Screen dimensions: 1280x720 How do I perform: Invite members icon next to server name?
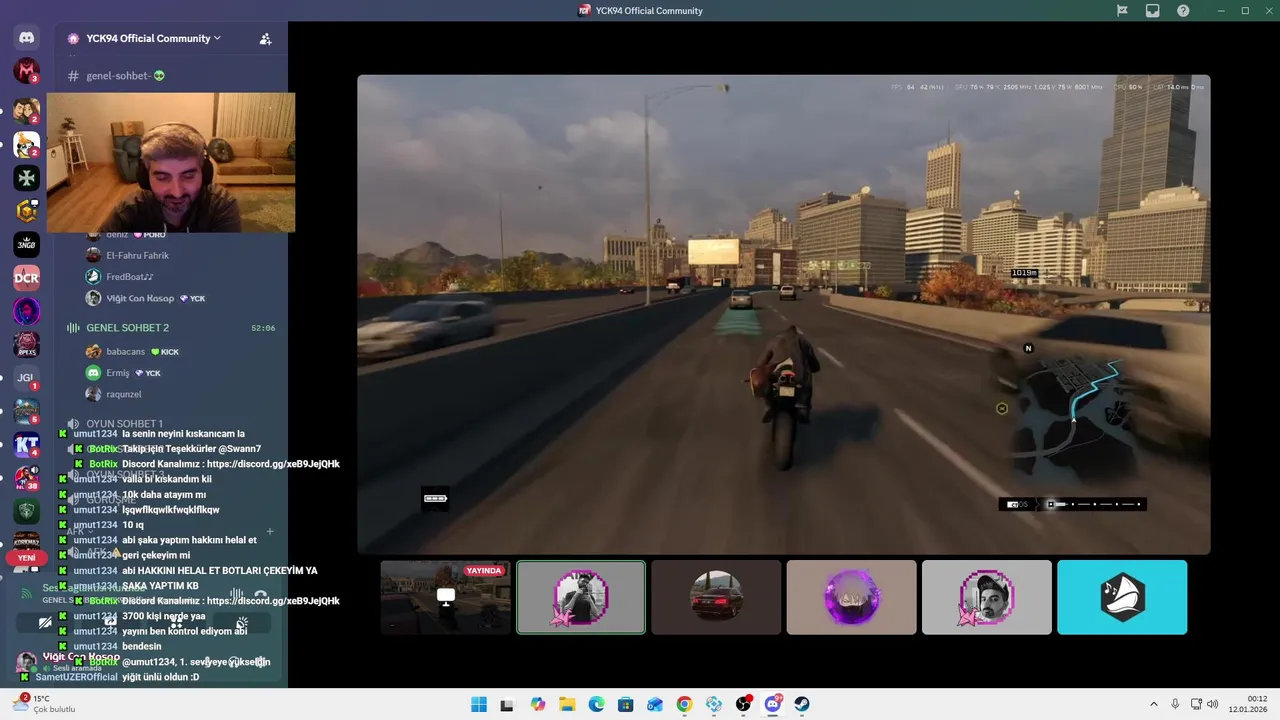pos(265,39)
